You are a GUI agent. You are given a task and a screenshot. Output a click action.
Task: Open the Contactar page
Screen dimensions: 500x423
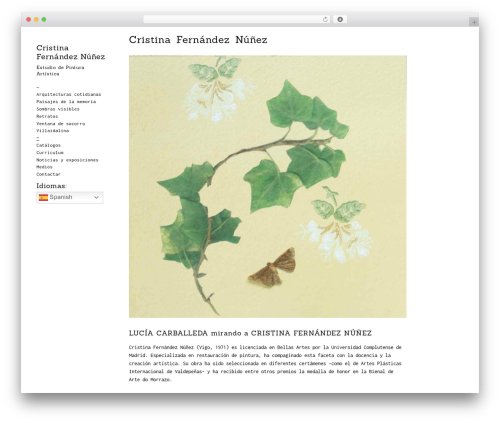(x=48, y=174)
